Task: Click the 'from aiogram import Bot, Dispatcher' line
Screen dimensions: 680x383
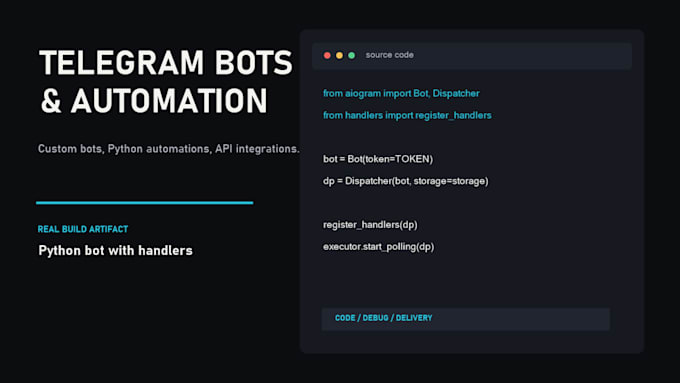Action: tap(401, 94)
